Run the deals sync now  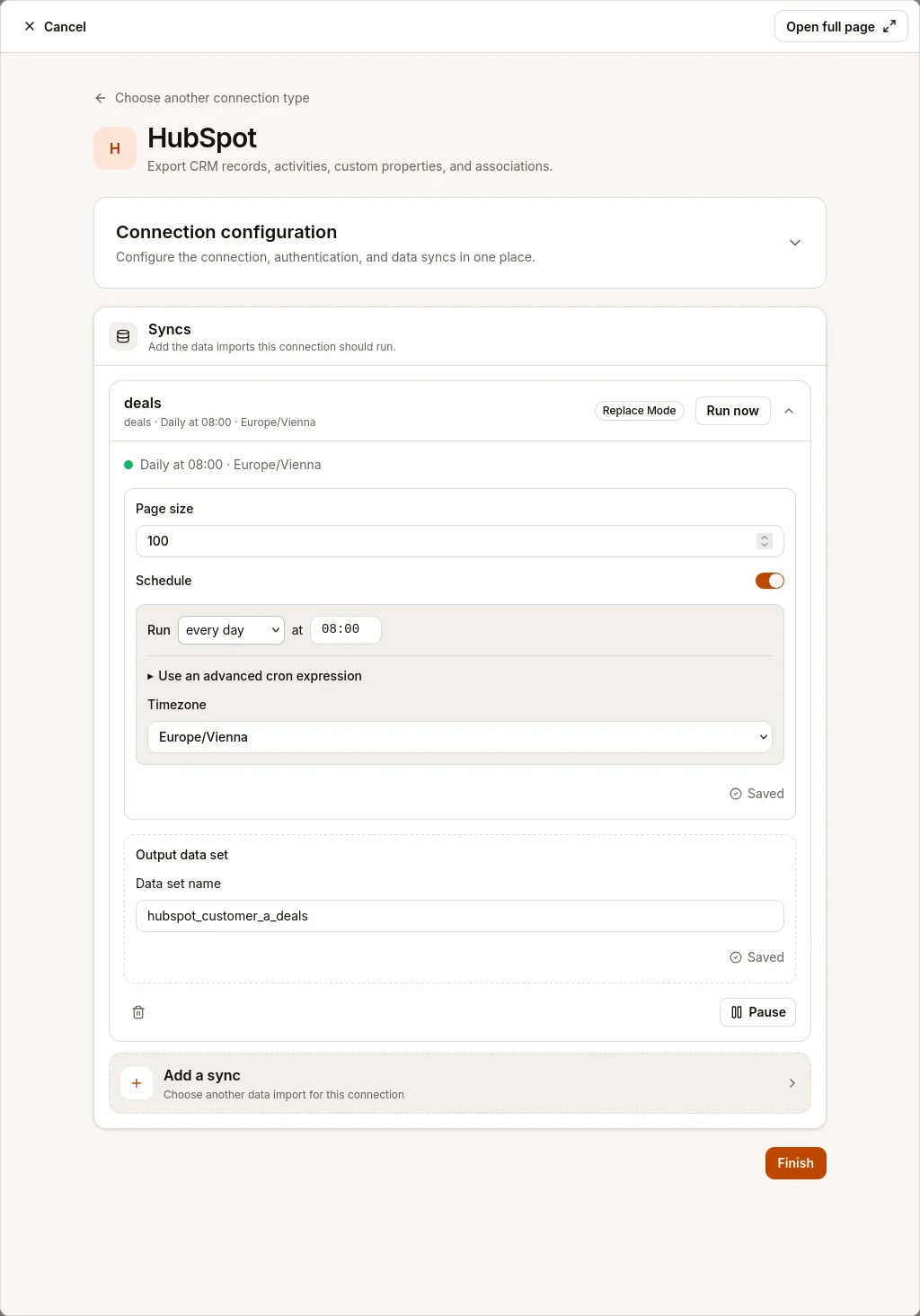coord(733,411)
